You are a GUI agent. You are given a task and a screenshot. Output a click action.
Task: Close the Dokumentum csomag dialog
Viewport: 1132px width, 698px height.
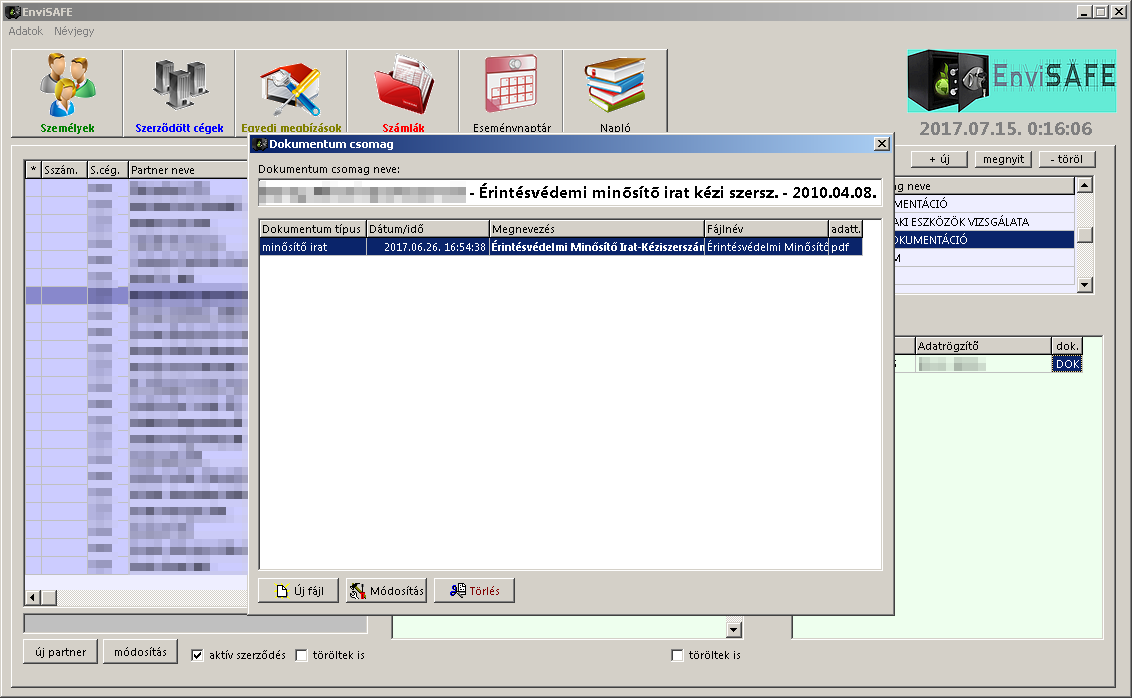click(x=881, y=144)
